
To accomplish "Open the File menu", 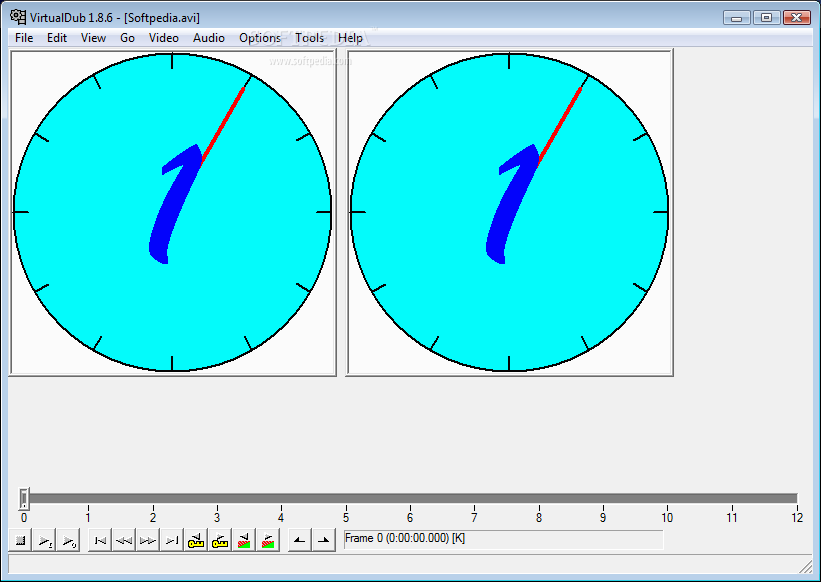I will 24,38.
